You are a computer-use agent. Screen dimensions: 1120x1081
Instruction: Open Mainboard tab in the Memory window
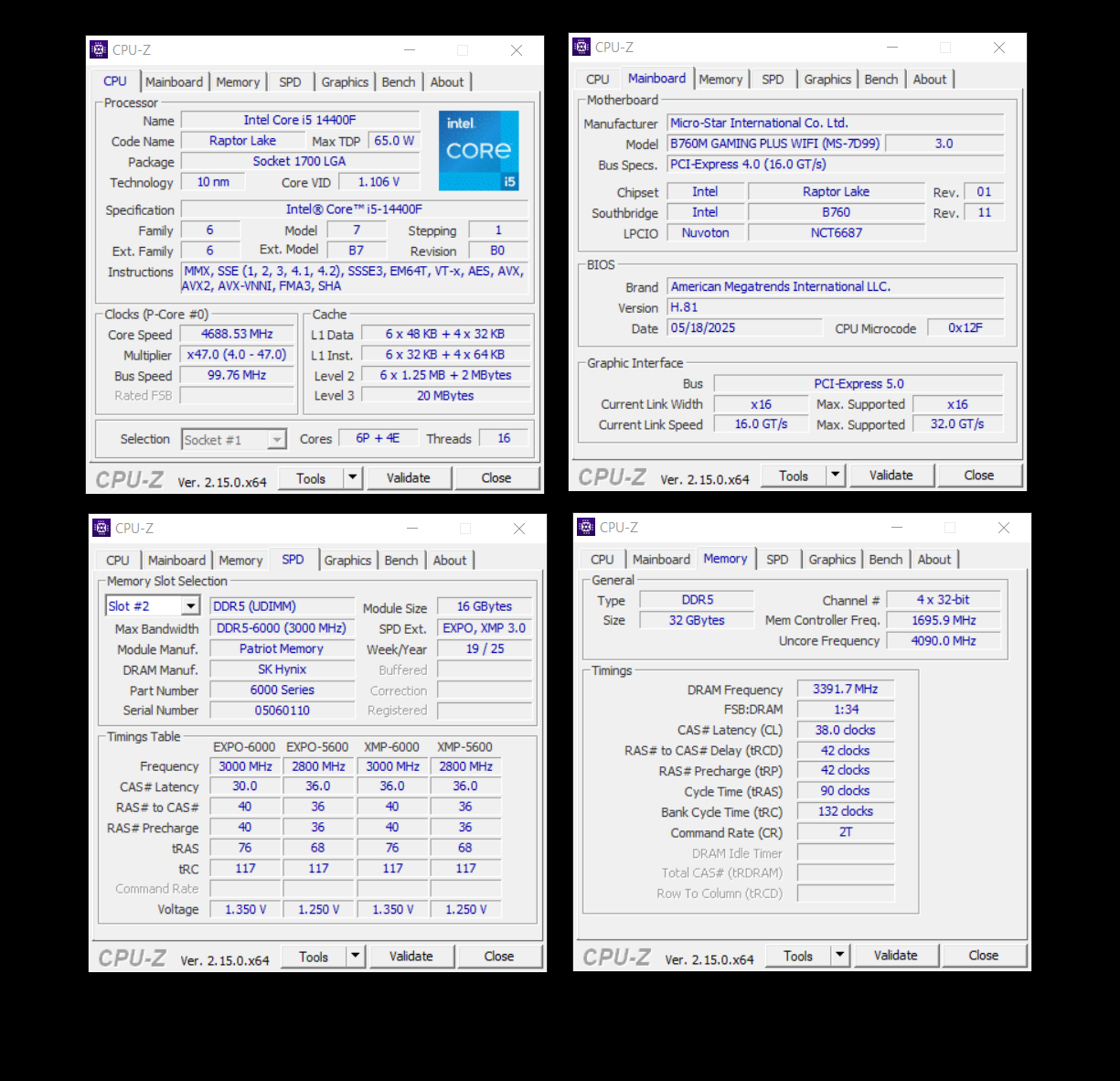coord(661,560)
